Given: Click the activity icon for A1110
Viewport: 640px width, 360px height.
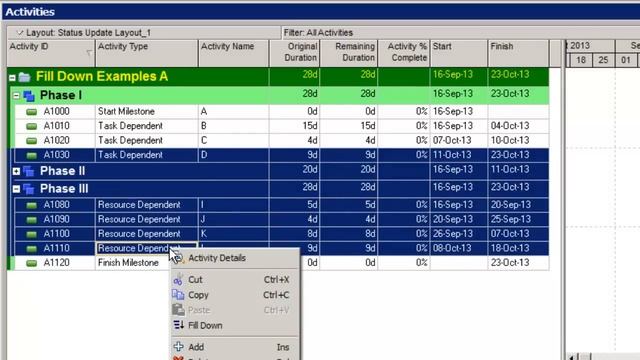Looking at the screenshot, I should pyautogui.click(x=31, y=249).
